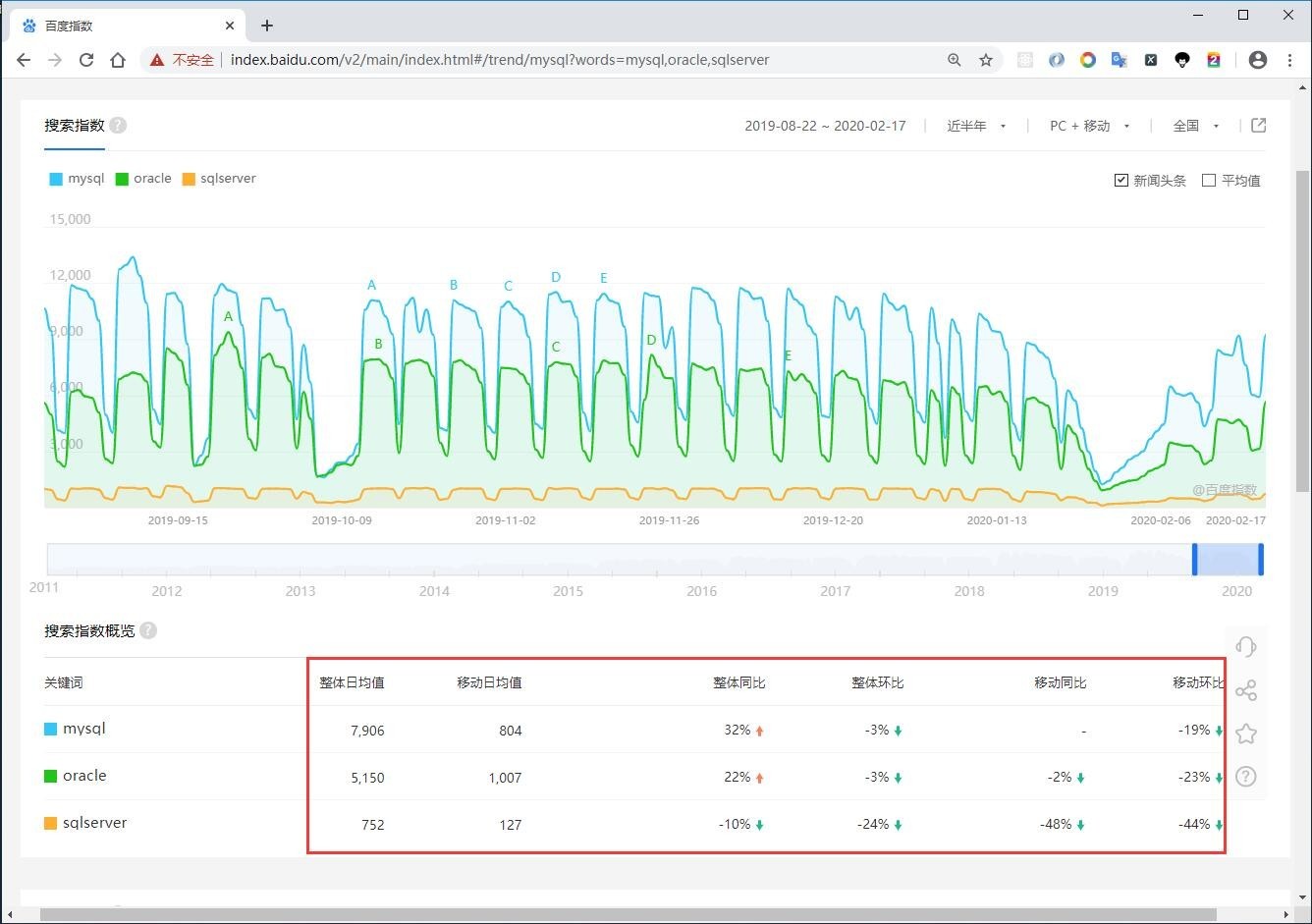Click the 移动日均值 column header
The height and width of the screenshot is (924, 1312).
pos(489,682)
